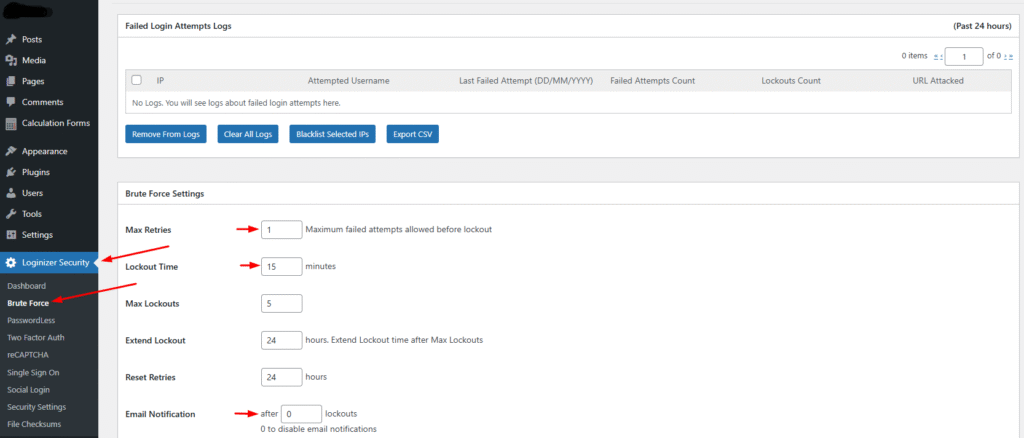Click Blacklist Selected IPs button
The image size is (1024, 438).
pos(332,134)
